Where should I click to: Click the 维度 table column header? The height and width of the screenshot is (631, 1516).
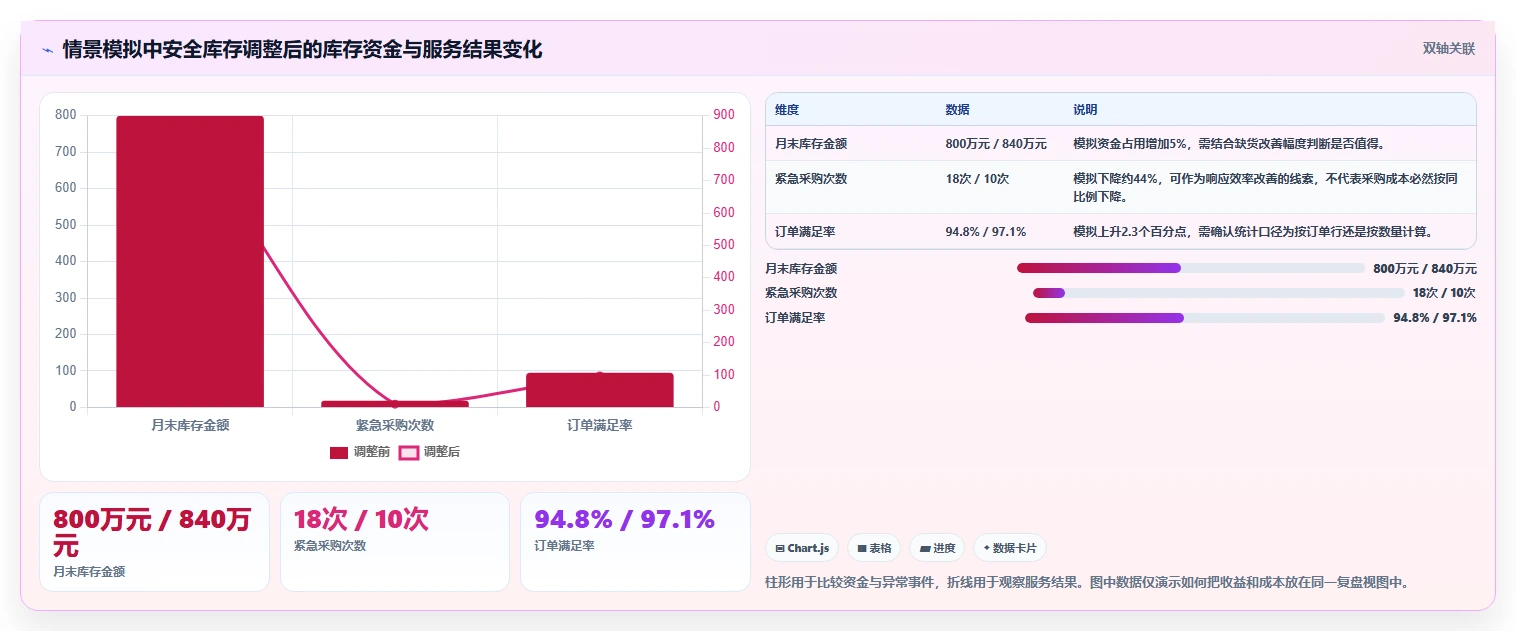tap(787, 109)
